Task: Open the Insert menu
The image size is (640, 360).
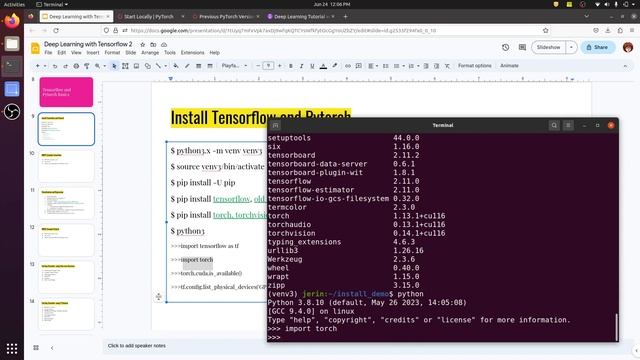Action: (93, 53)
